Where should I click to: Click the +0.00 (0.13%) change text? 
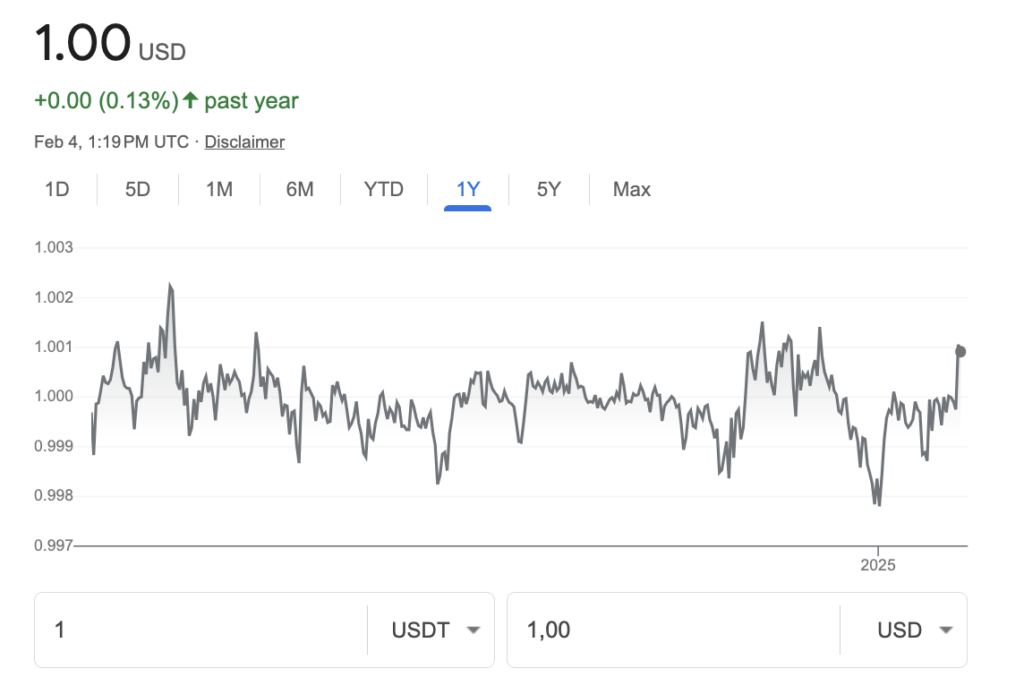(106, 101)
